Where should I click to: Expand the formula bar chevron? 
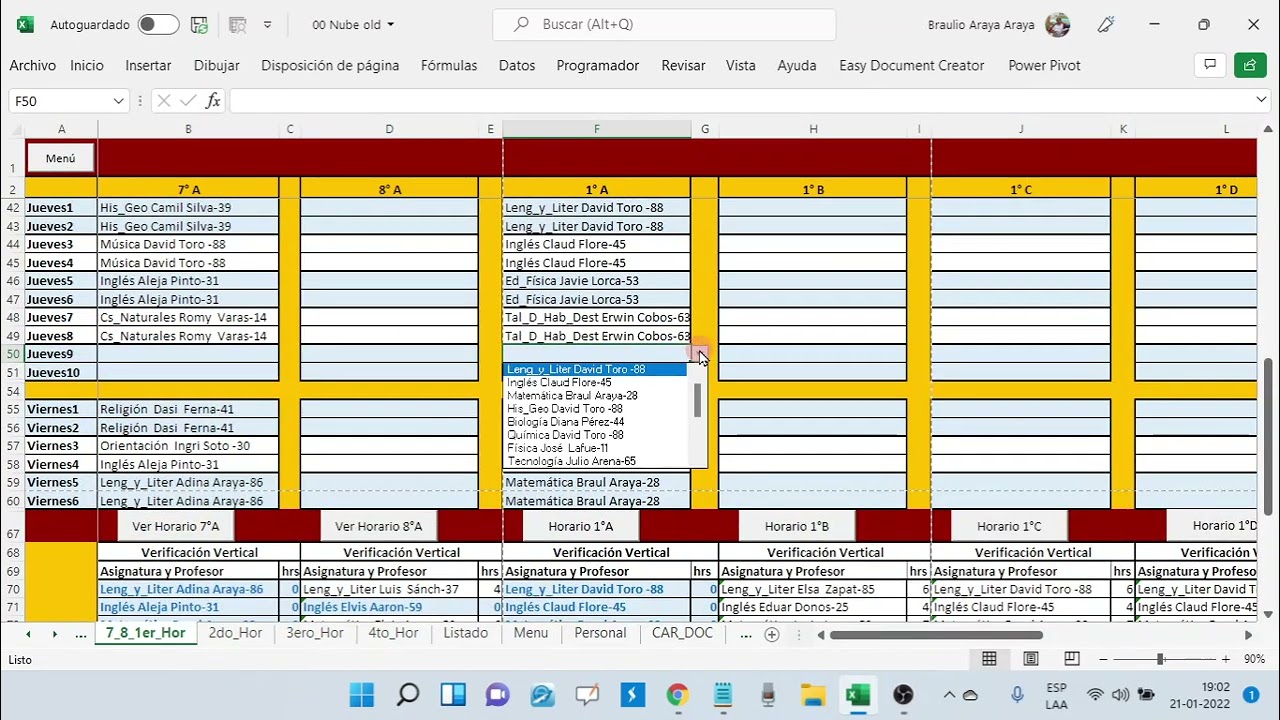[x=1261, y=100]
